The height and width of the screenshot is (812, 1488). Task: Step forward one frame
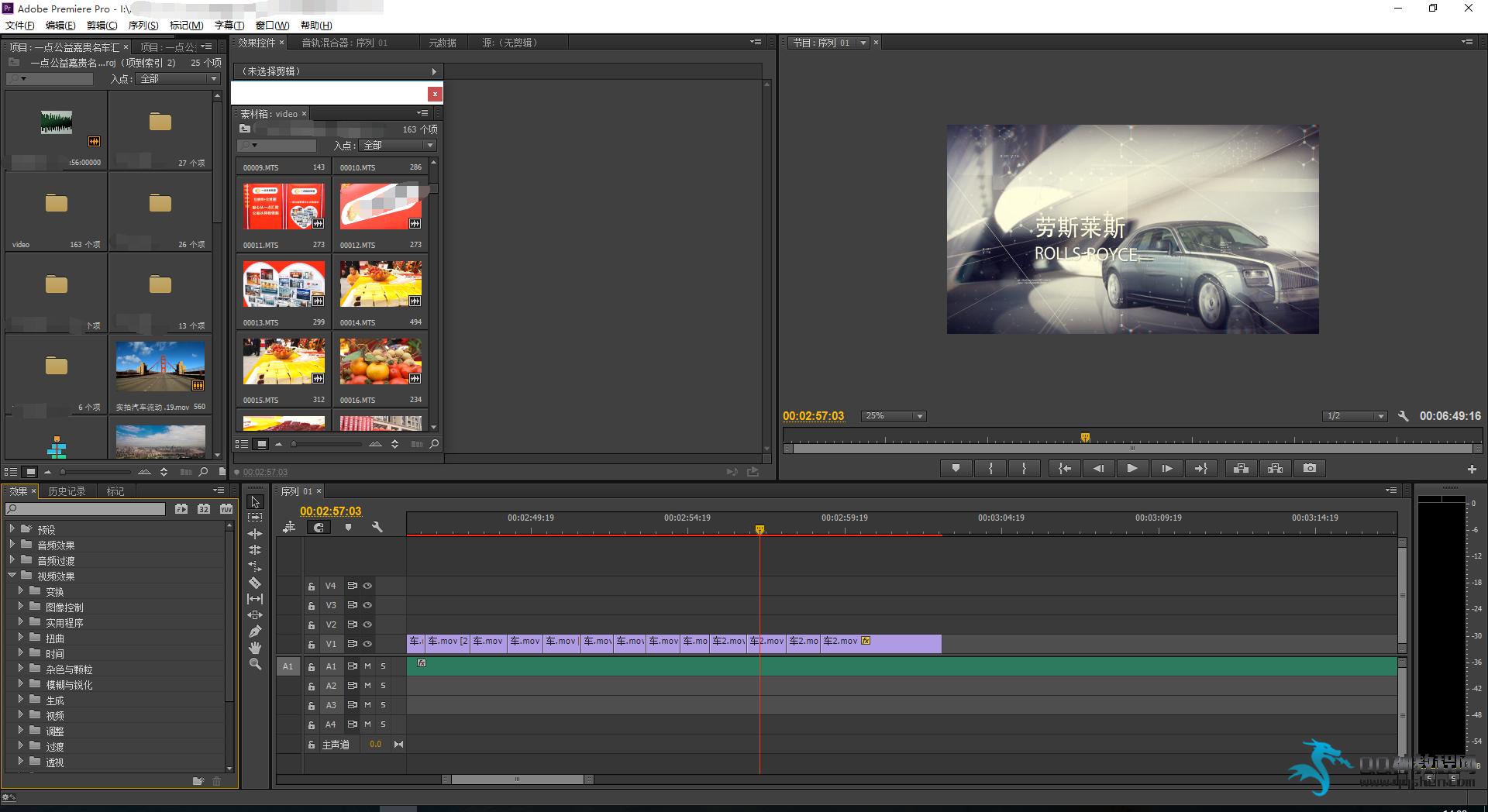point(1166,468)
